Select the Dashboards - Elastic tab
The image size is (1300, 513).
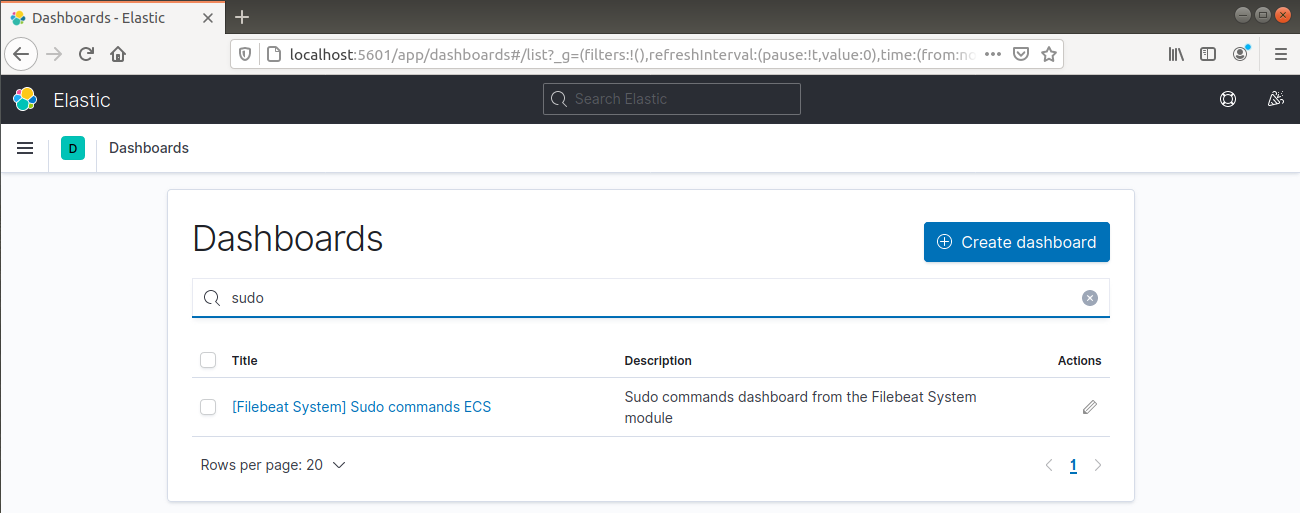pos(113,17)
